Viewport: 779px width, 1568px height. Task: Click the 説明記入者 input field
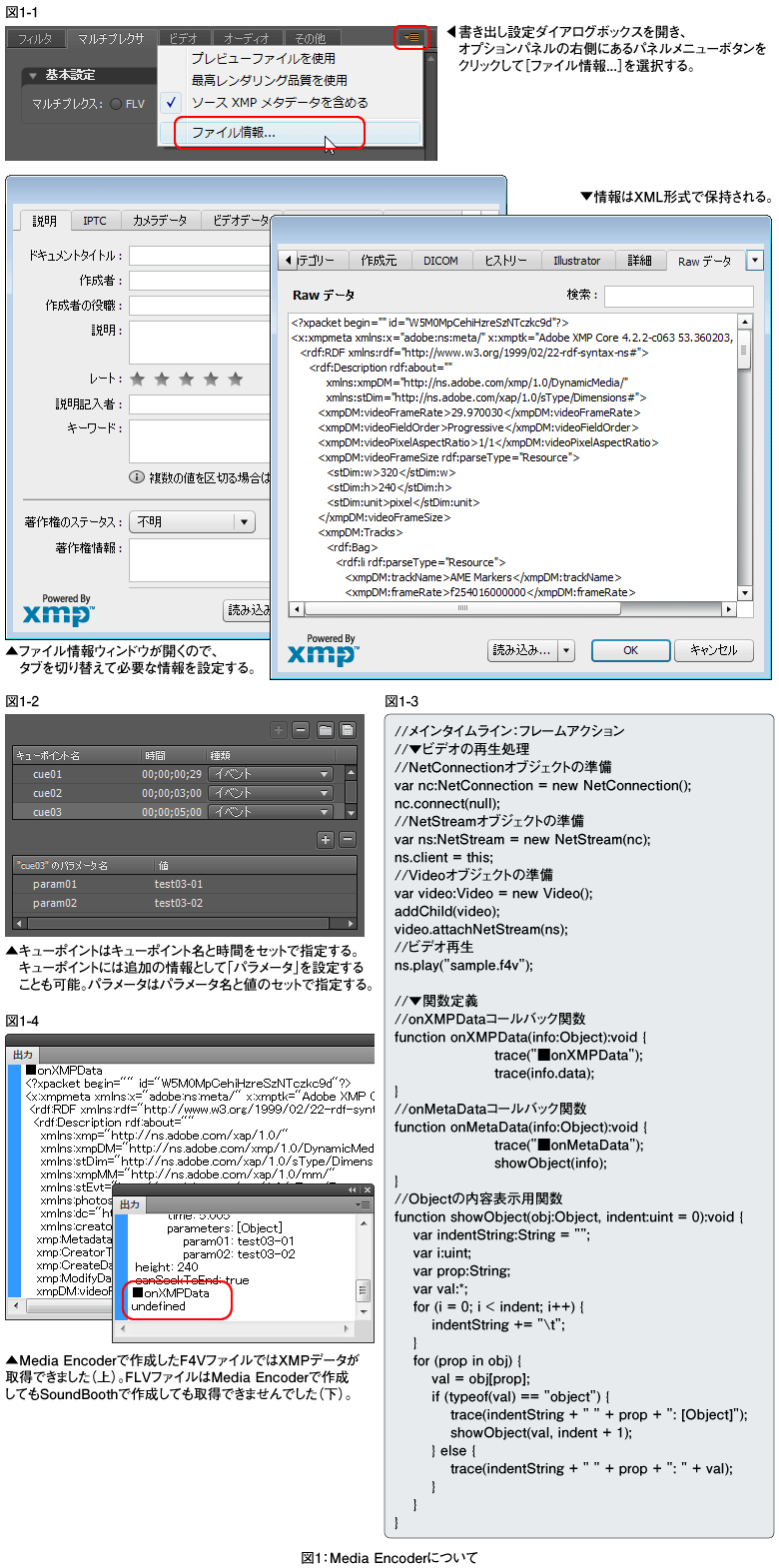pos(200,404)
